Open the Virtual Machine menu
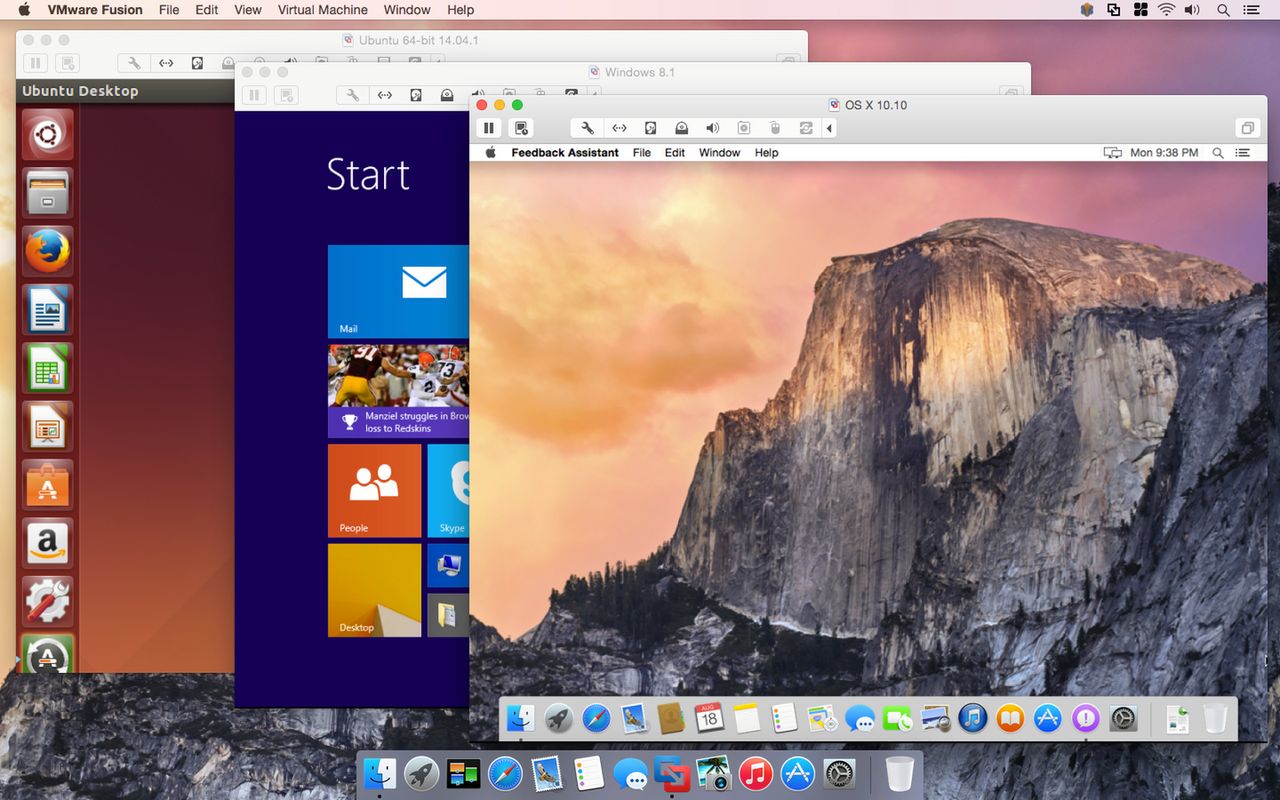Image resolution: width=1280 pixels, height=800 pixels. 321,10
